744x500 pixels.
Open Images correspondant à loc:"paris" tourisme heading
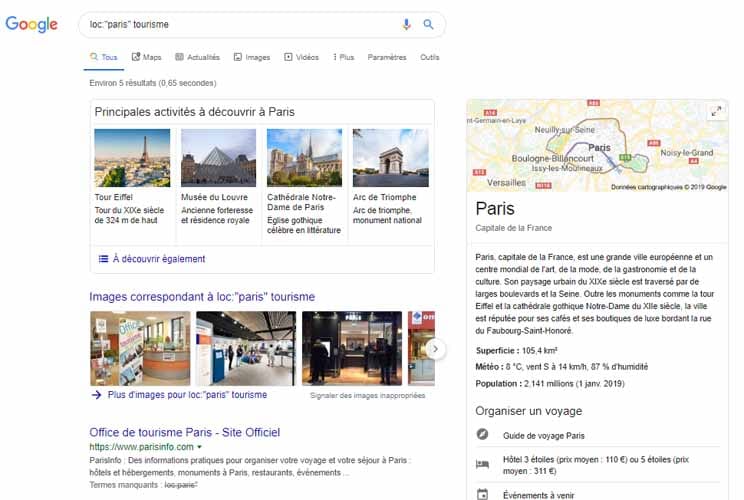pos(202,297)
